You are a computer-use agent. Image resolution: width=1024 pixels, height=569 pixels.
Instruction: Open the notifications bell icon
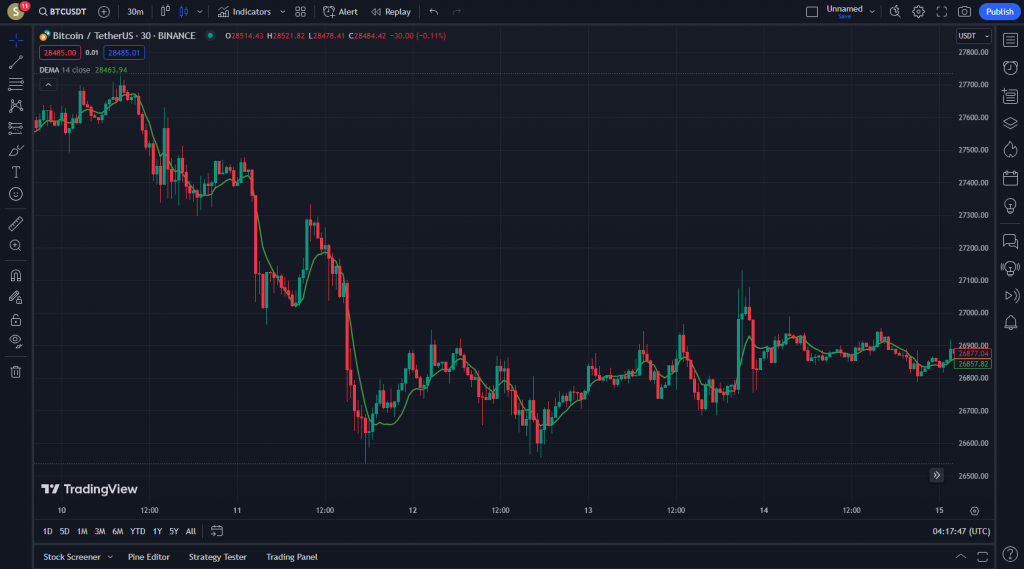pyautogui.click(x=1010, y=322)
